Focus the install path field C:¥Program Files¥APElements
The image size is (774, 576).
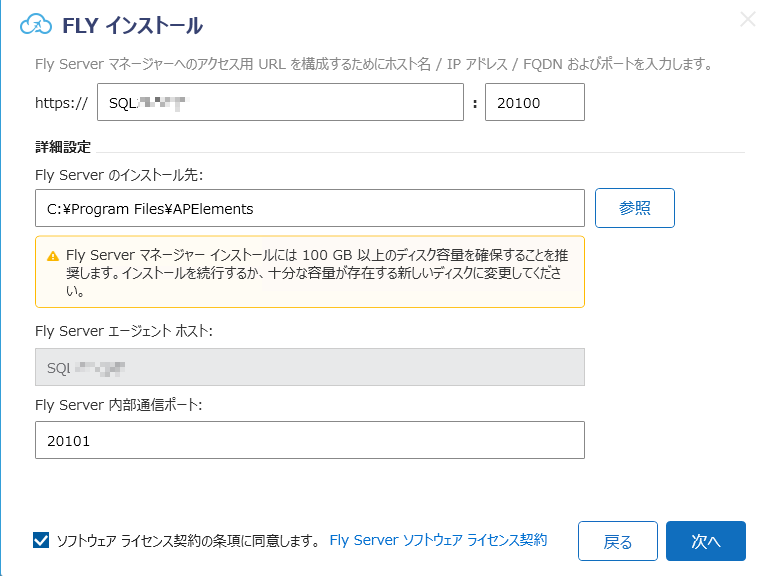(x=310, y=208)
